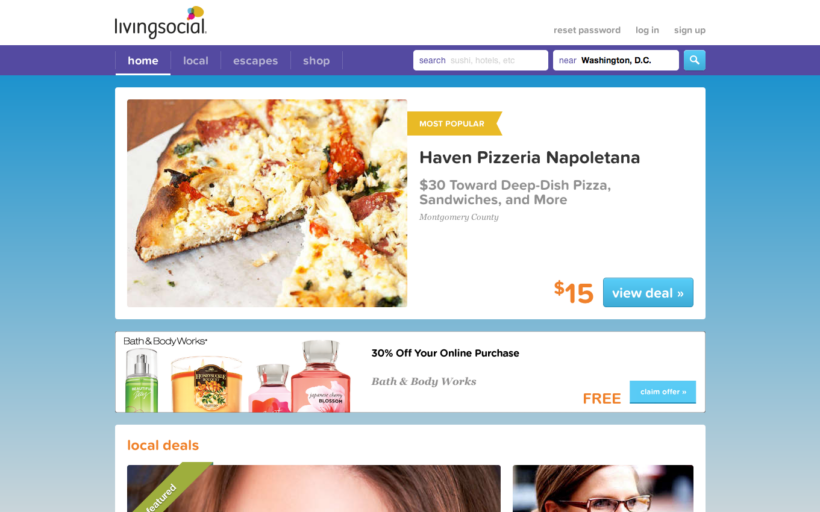Viewport: 820px width, 512px height.
Task: Switch to the local tab
Action: coord(196,61)
